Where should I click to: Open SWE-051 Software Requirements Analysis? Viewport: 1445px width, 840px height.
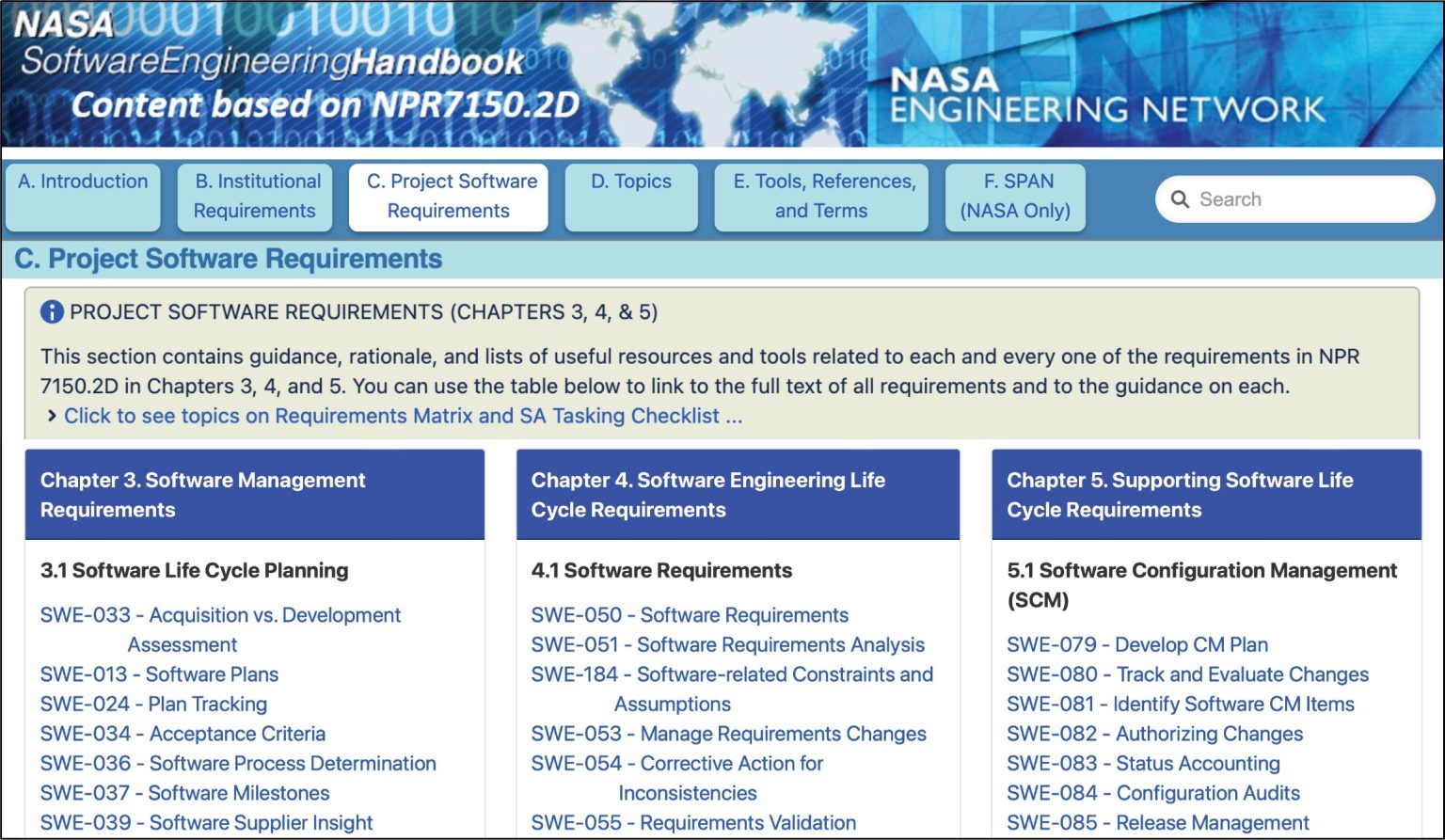click(727, 644)
